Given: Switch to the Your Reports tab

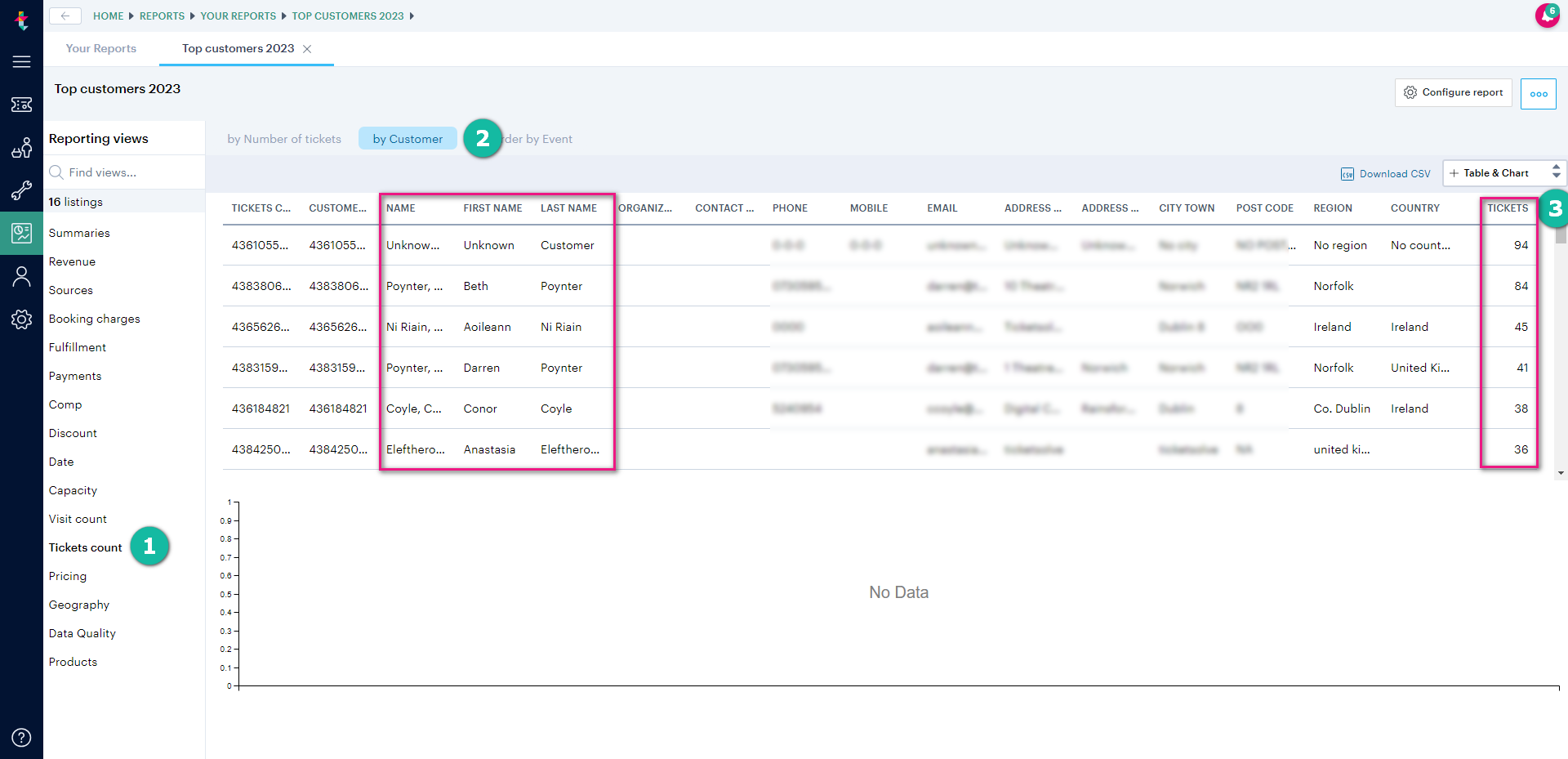Looking at the screenshot, I should 100,48.
